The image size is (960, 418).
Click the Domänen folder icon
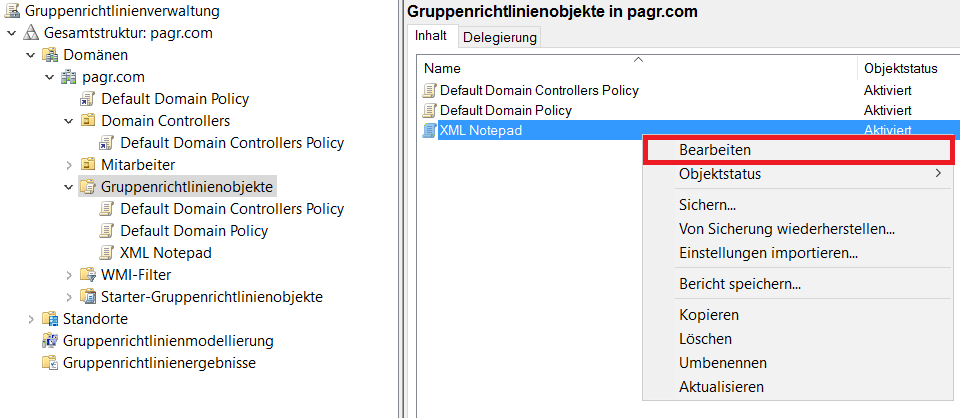(x=50, y=55)
